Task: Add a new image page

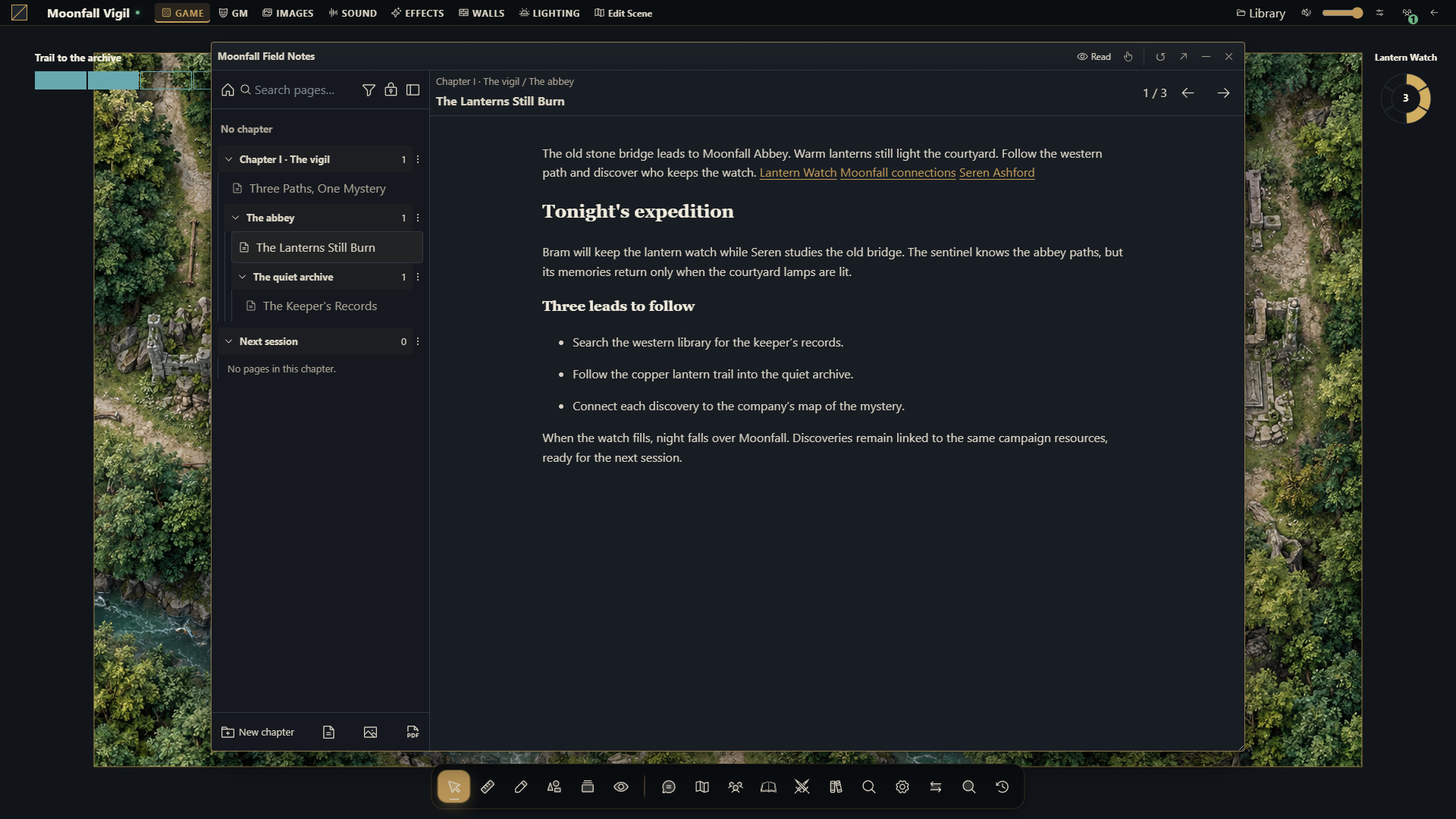Action: (x=370, y=732)
